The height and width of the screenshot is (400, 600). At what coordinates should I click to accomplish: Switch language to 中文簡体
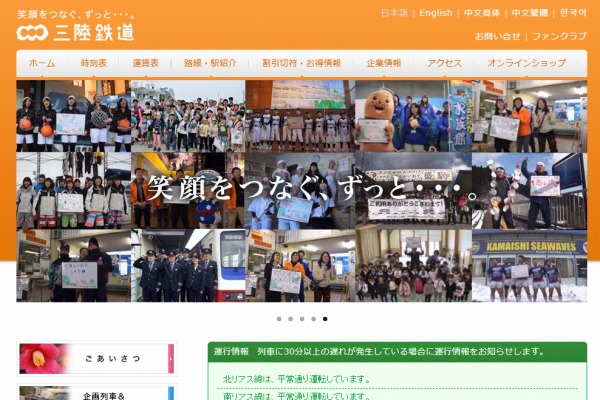point(482,13)
